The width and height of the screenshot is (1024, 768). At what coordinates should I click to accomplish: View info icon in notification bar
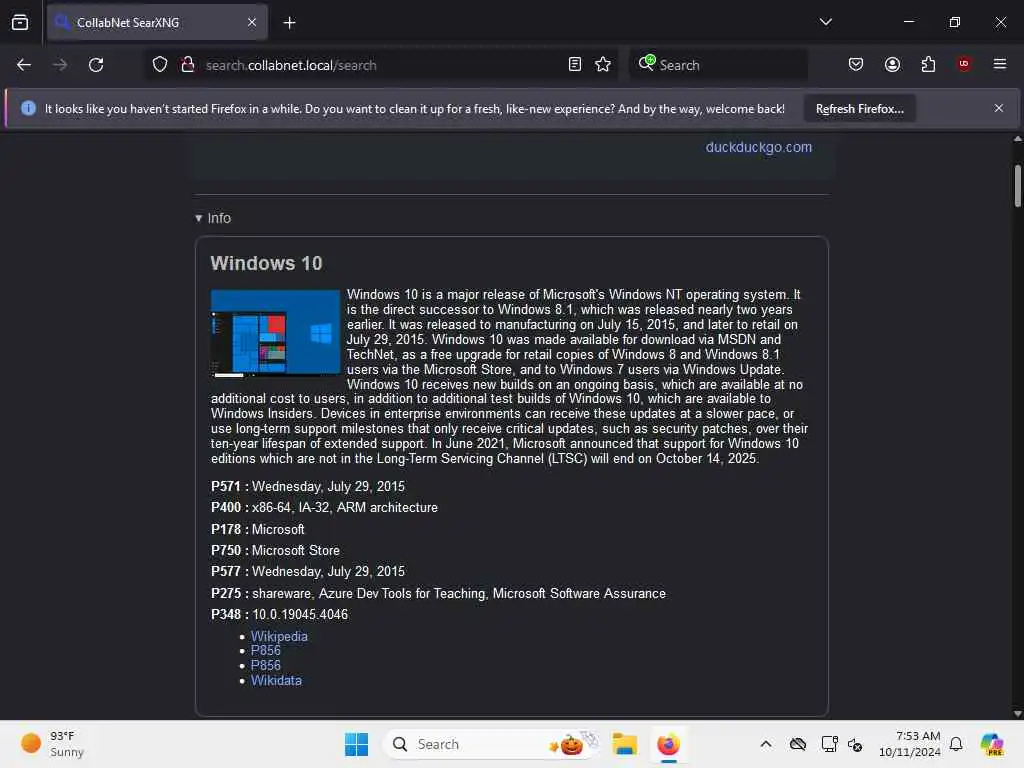pyautogui.click(x=28, y=108)
